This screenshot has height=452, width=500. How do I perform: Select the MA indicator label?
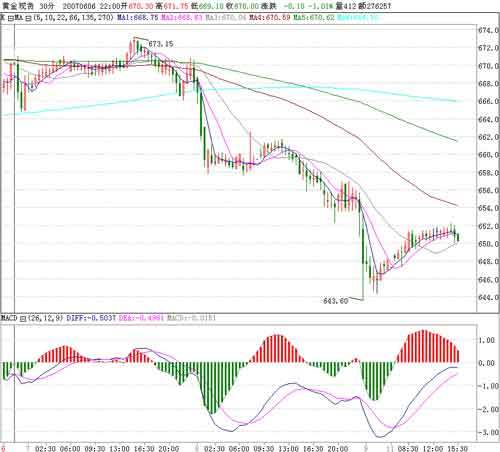click(19, 17)
